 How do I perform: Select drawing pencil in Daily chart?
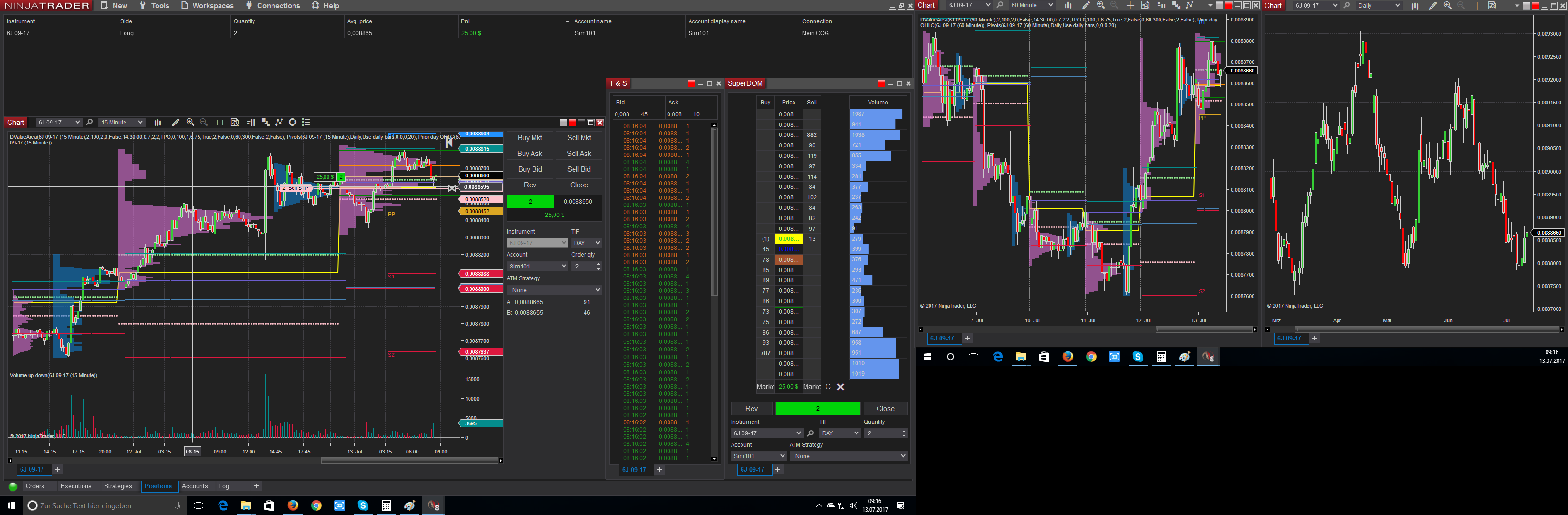[x=1433, y=5]
